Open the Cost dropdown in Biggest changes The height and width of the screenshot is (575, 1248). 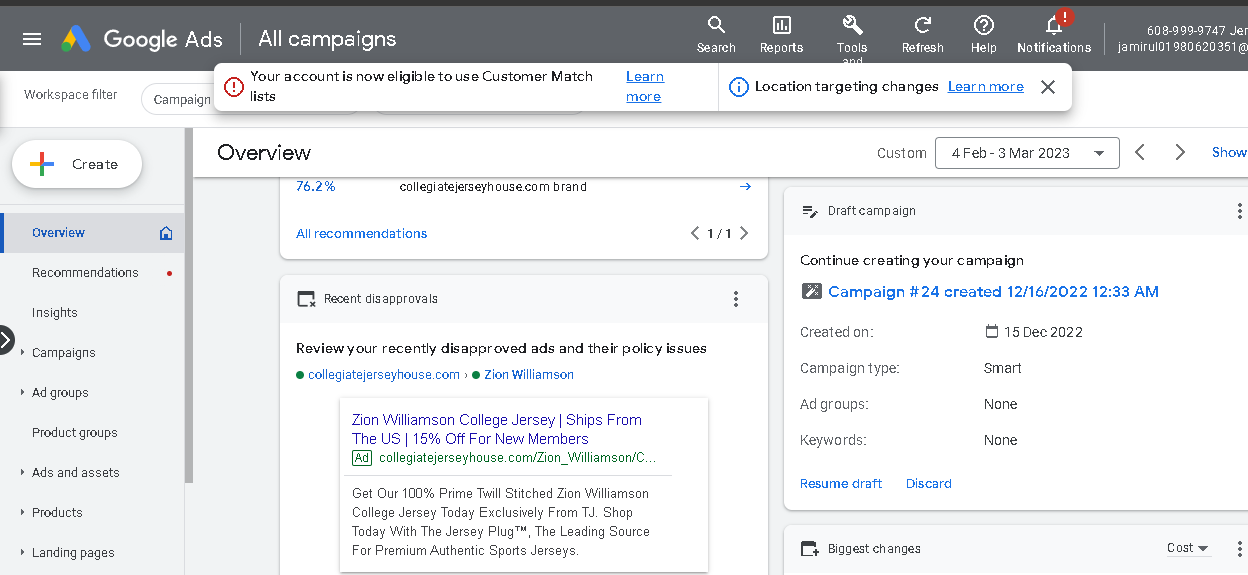1188,548
